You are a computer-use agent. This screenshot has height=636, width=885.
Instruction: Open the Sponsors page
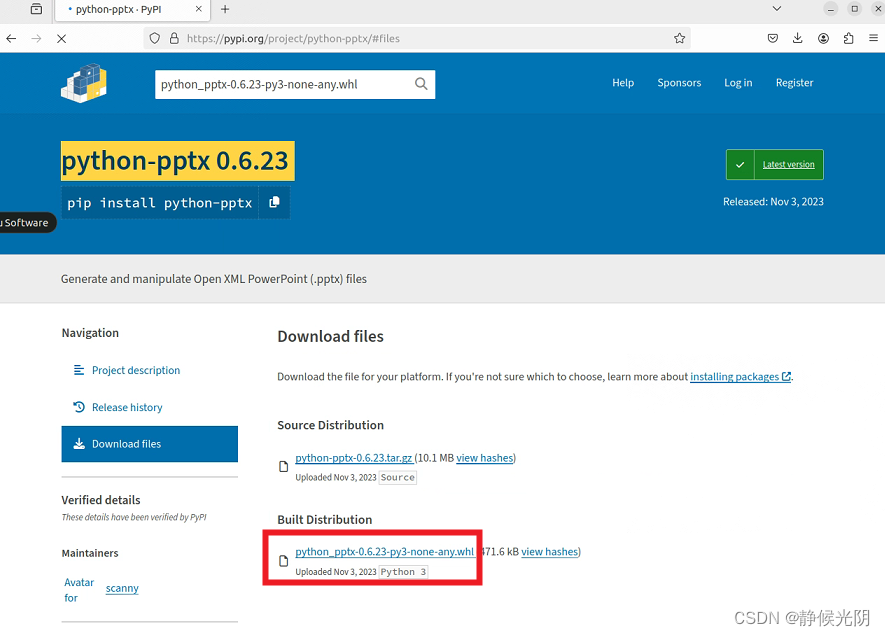click(679, 83)
